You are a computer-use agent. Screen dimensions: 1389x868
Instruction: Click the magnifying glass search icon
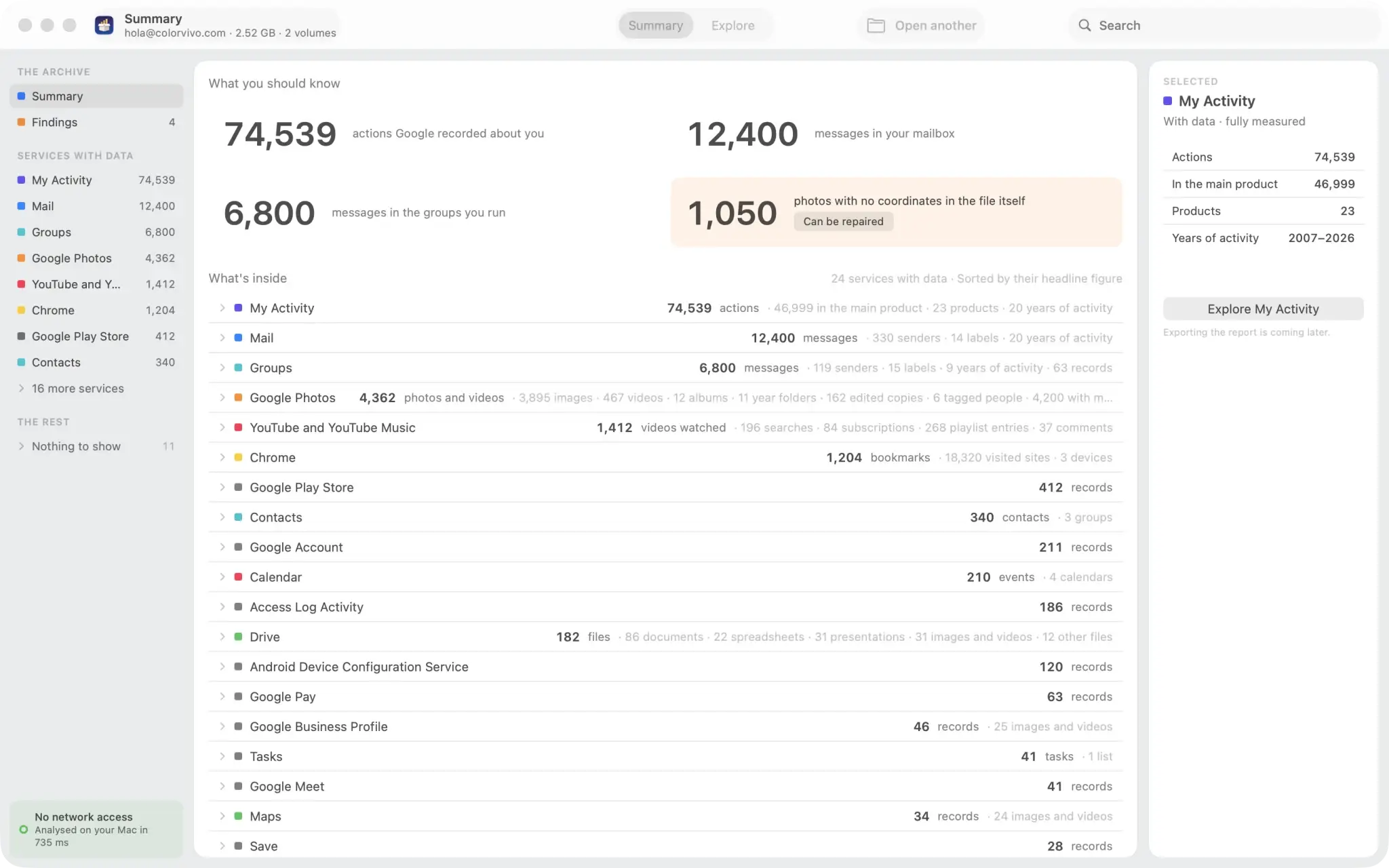[x=1084, y=25]
